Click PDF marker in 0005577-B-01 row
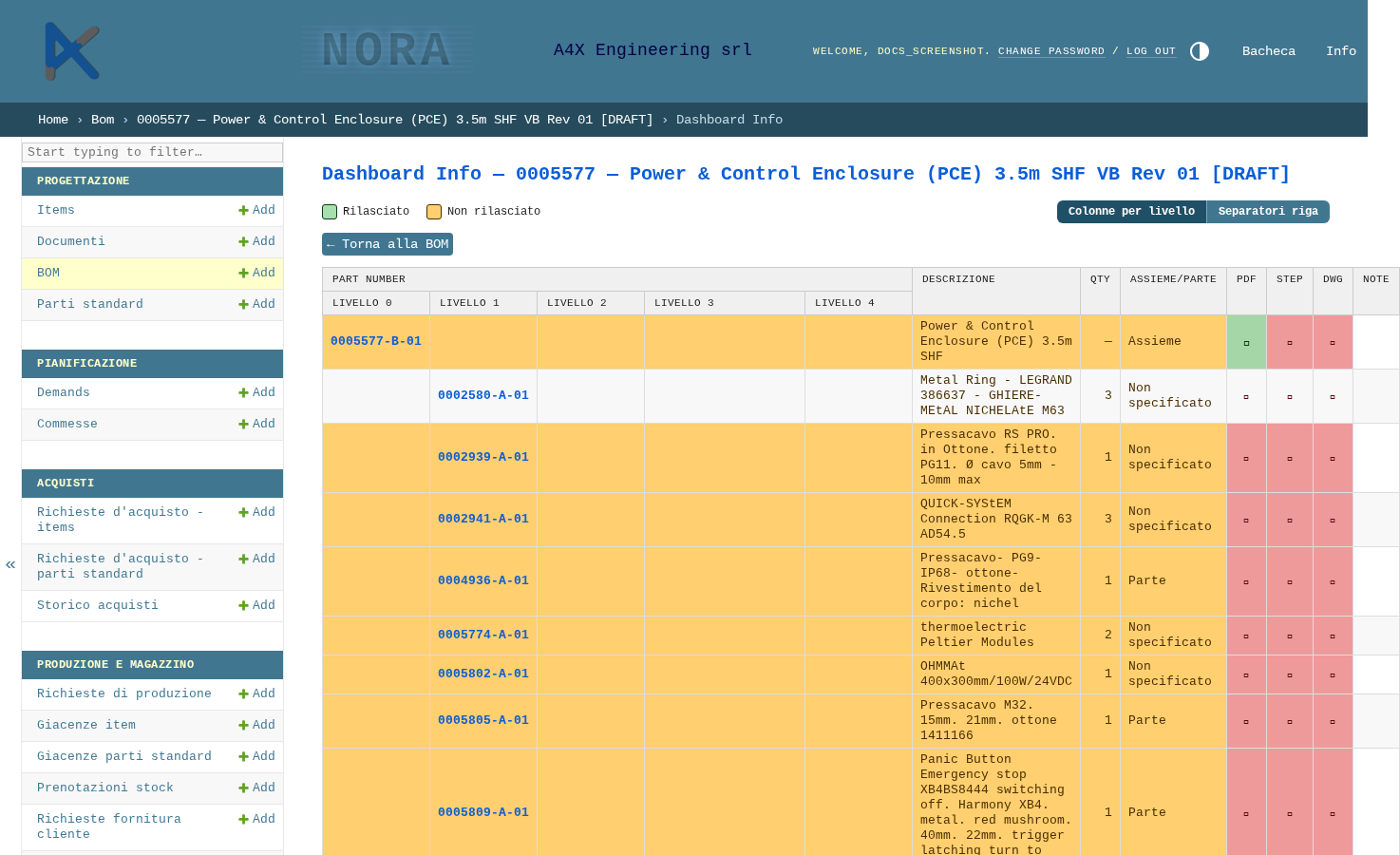Viewport: 1400px width, 855px height. (1246, 343)
